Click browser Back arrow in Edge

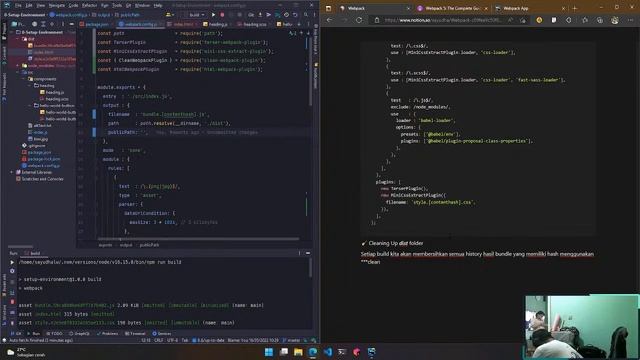(x=329, y=20)
